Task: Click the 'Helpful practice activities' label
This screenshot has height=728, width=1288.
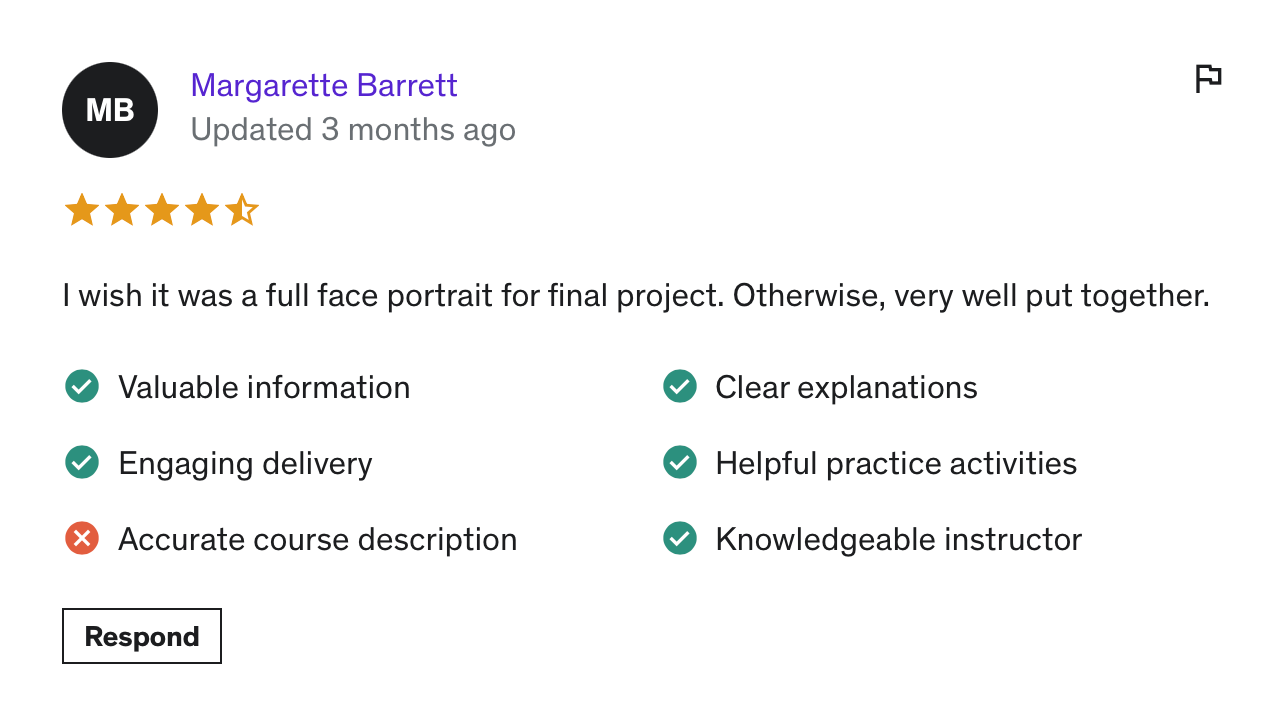Action: [896, 464]
